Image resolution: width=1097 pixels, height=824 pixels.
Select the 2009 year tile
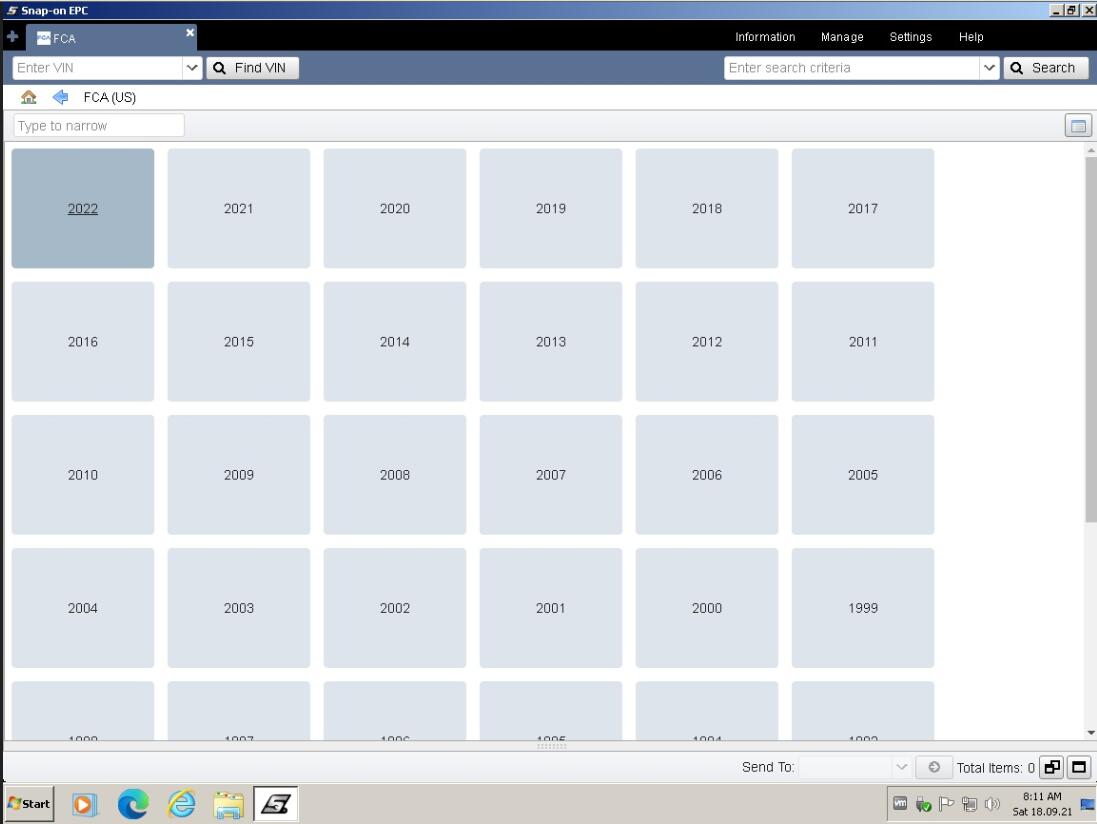coord(239,475)
